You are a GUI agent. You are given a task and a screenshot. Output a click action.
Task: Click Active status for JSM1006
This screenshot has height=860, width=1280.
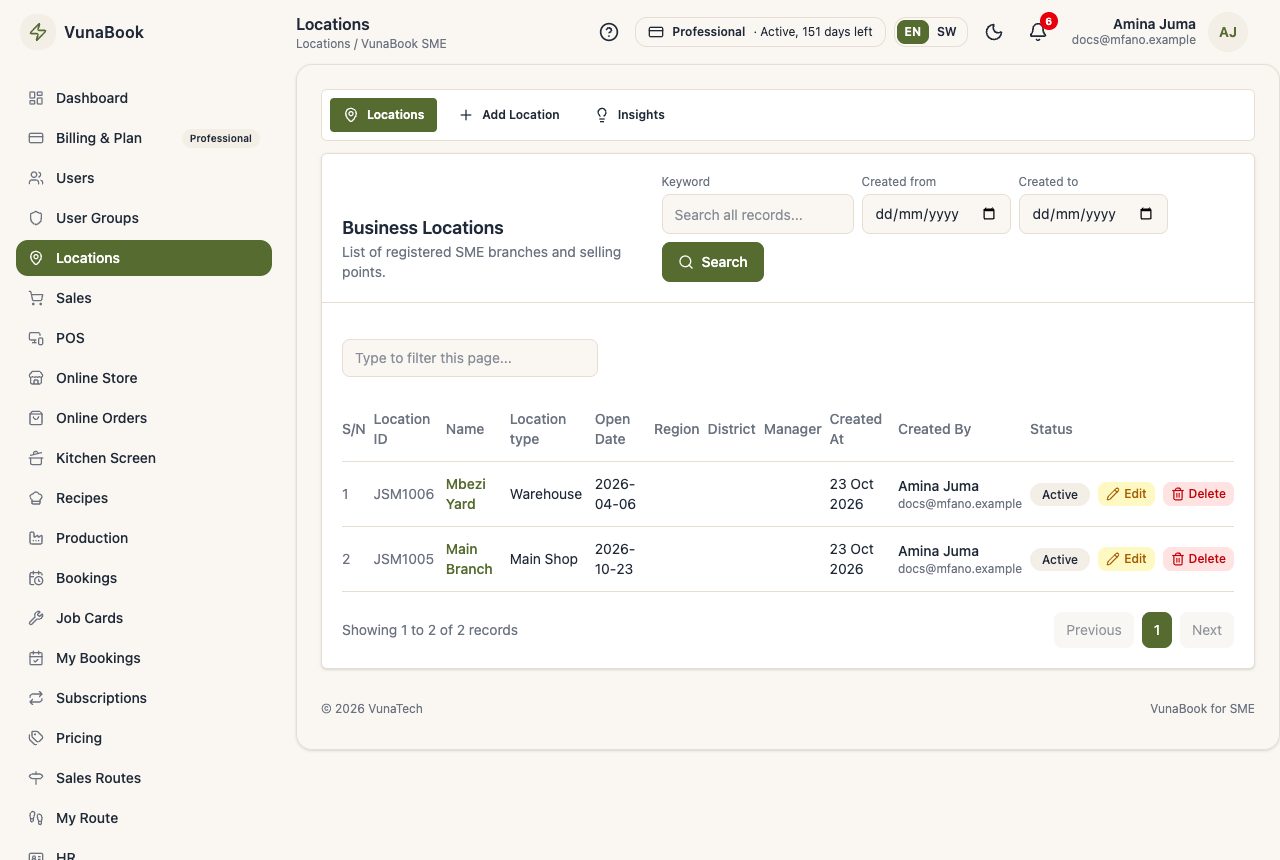point(1060,494)
